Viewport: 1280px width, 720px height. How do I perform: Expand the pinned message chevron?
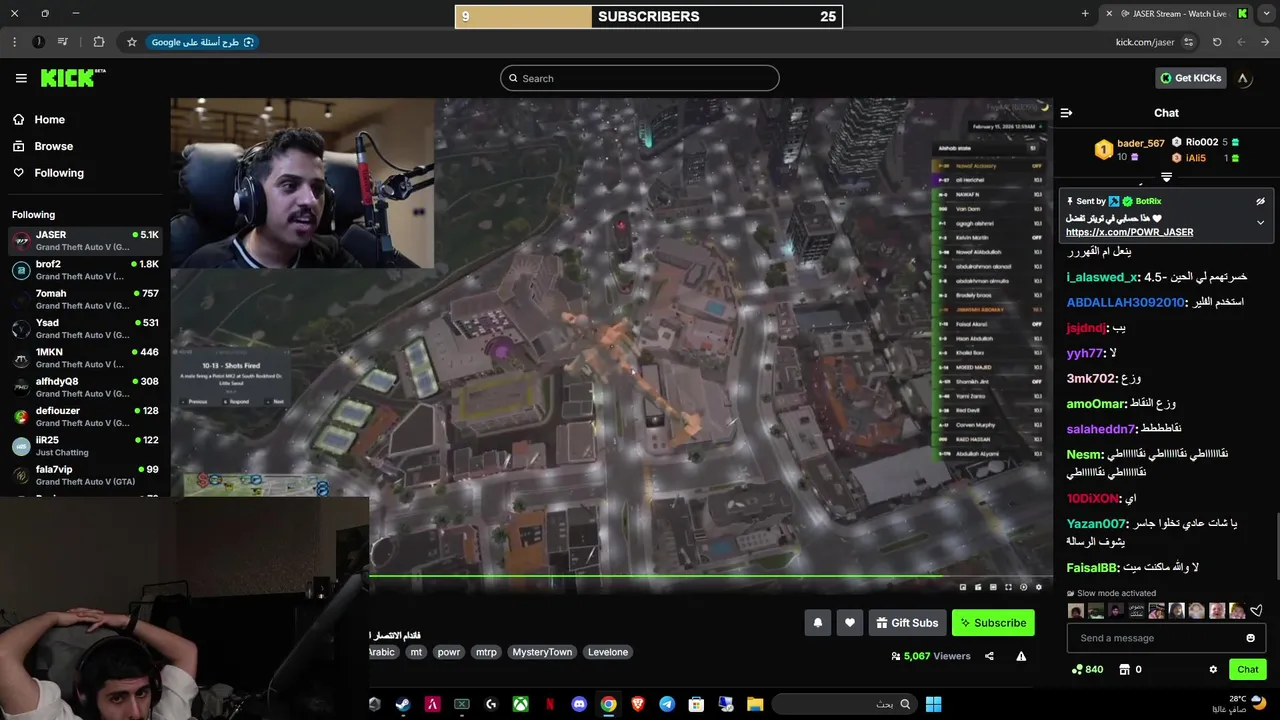click(x=1260, y=222)
